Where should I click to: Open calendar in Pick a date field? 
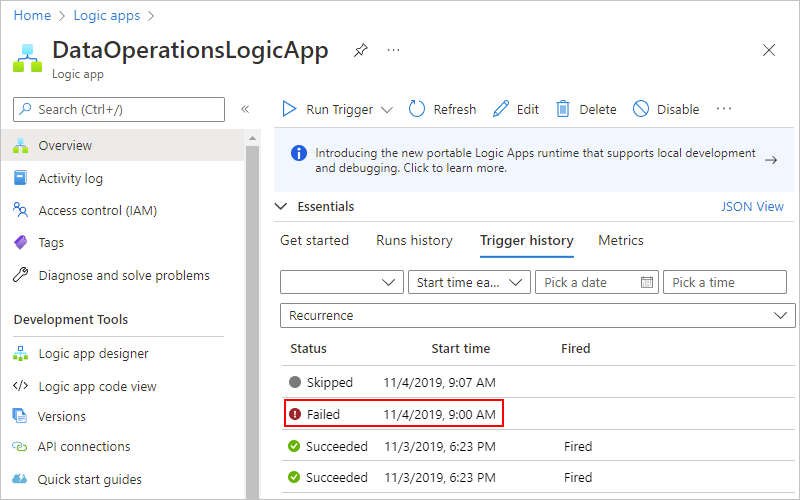point(647,282)
